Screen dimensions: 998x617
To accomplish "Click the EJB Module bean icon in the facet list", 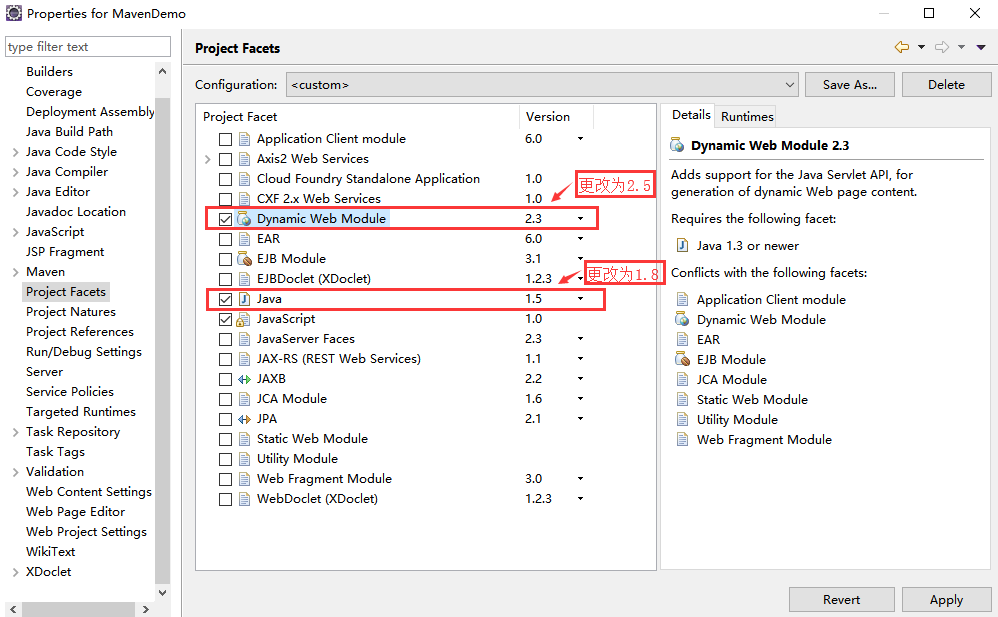I will (x=244, y=259).
